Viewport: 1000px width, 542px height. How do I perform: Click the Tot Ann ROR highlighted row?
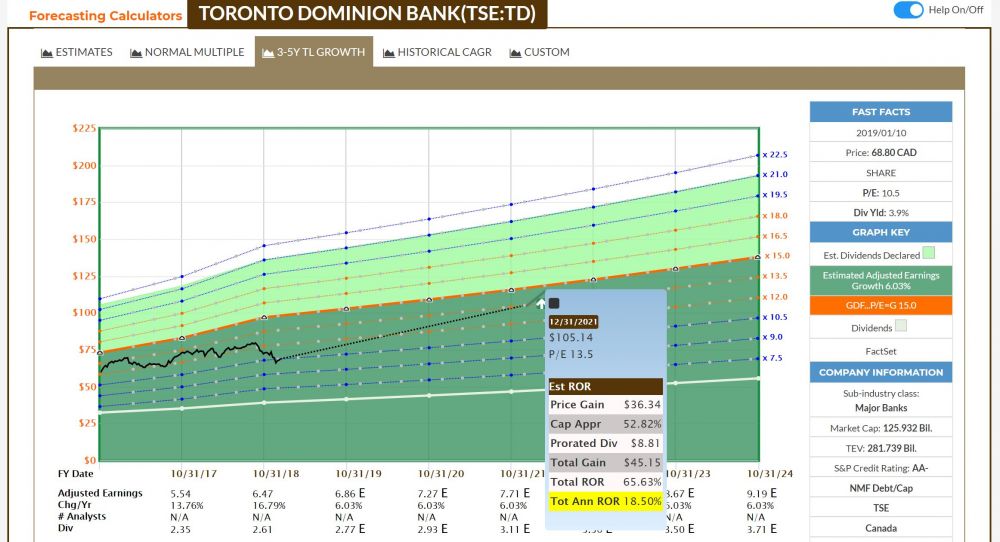pyautogui.click(x=605, y=499)
